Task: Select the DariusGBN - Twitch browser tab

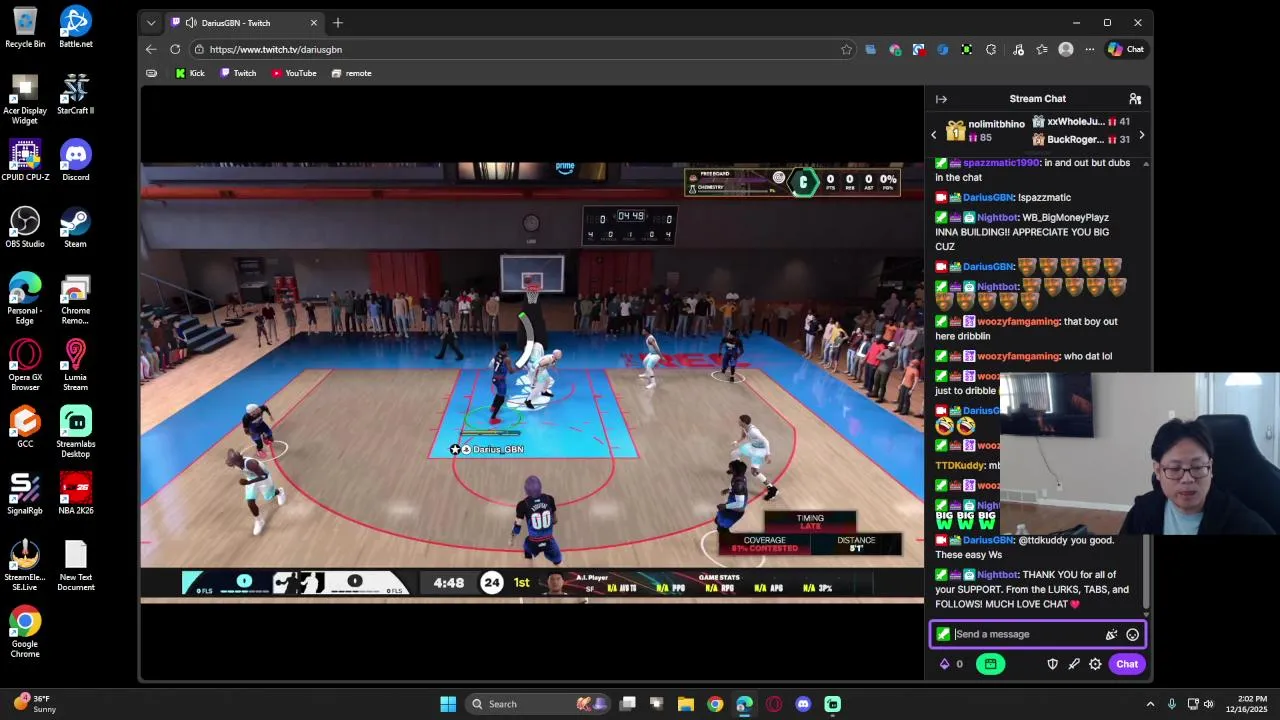Action: coord(243,22)
